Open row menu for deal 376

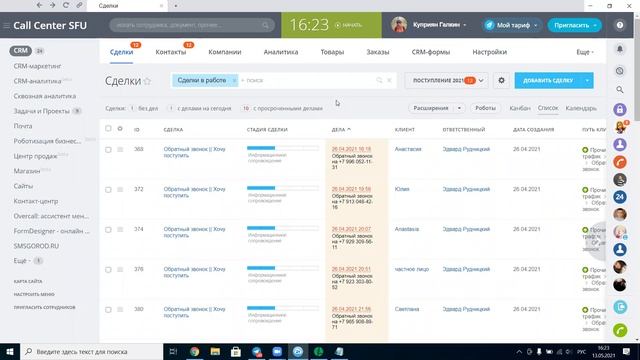coord(120,270)
